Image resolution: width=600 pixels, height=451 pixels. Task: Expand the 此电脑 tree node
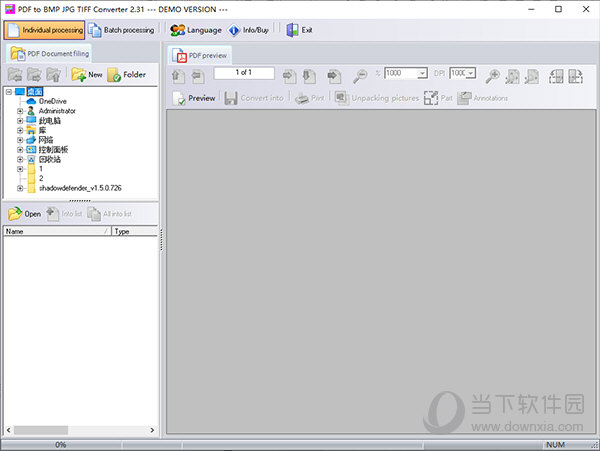click(20, 121)
